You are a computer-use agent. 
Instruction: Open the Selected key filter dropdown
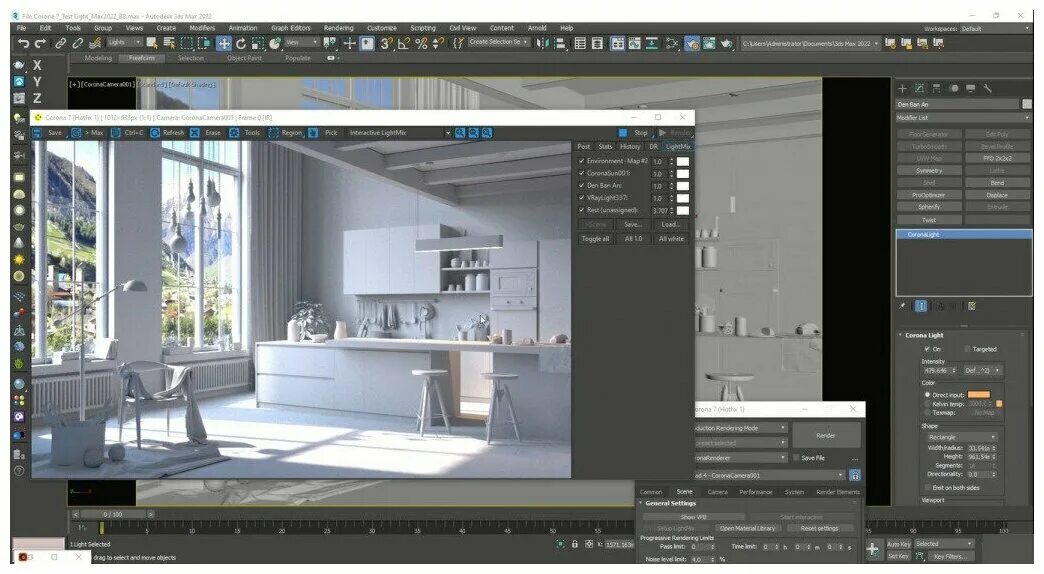944,544
